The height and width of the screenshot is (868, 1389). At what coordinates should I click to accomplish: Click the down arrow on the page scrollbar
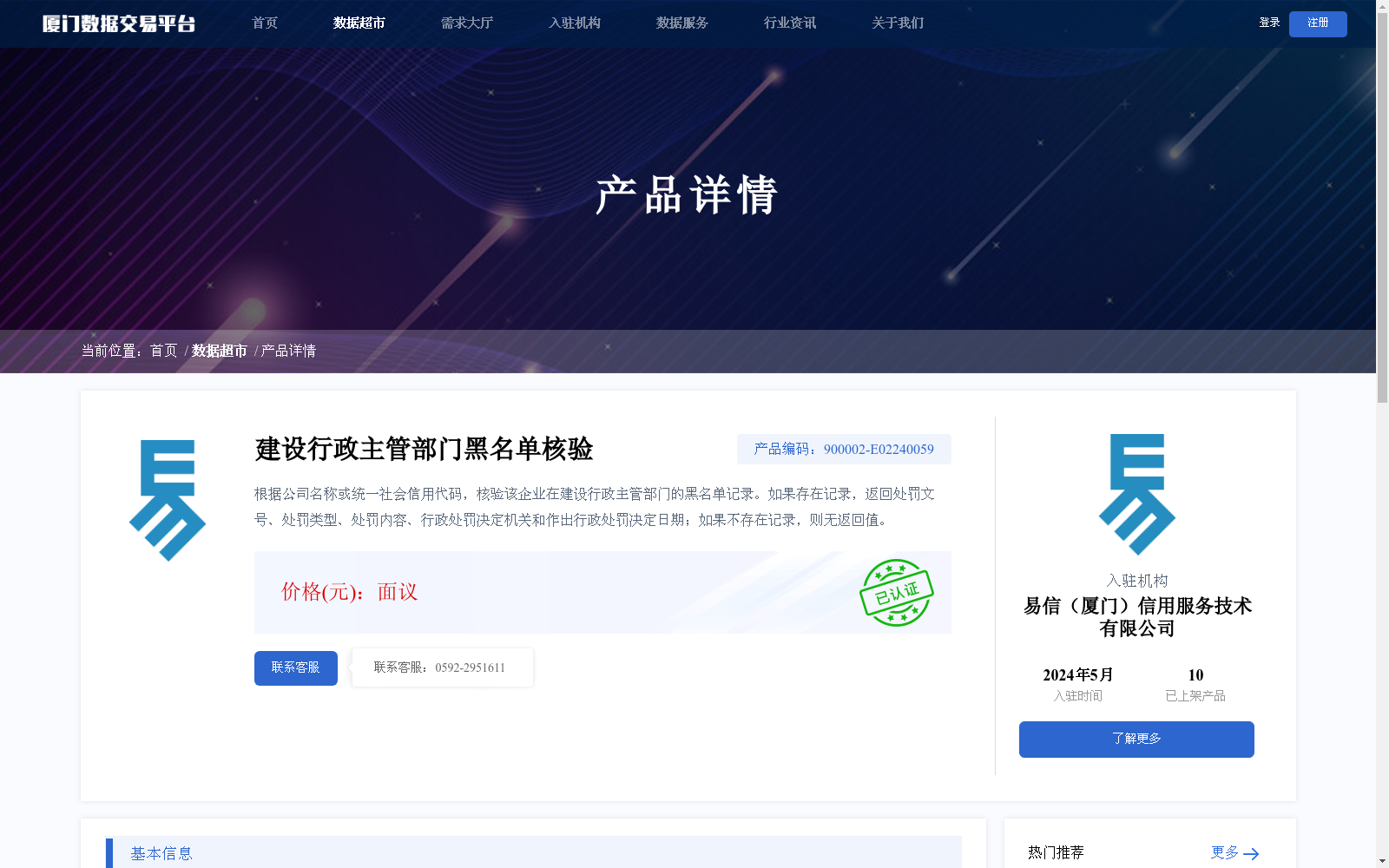(1382, 861)
